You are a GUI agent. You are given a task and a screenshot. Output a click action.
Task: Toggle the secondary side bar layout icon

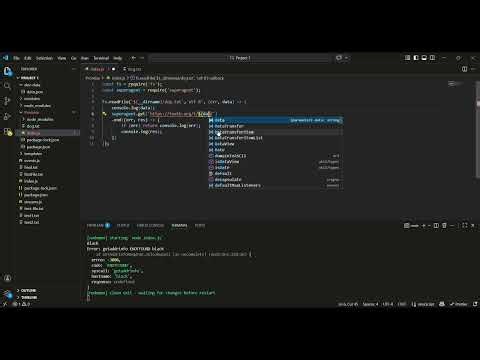click(x=432, y=58)
